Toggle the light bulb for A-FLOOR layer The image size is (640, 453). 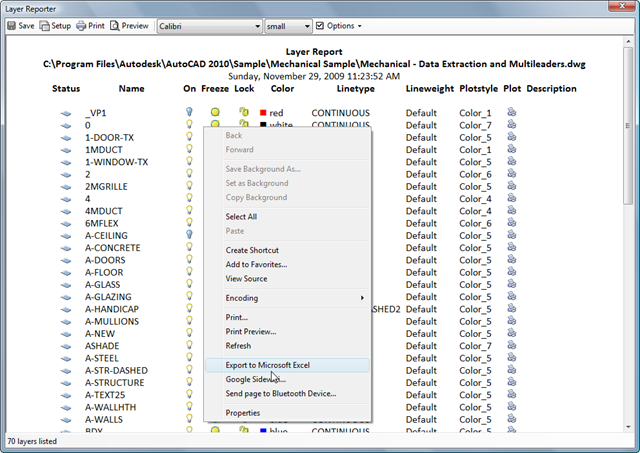pyautogui.click(x=189, y=272)
